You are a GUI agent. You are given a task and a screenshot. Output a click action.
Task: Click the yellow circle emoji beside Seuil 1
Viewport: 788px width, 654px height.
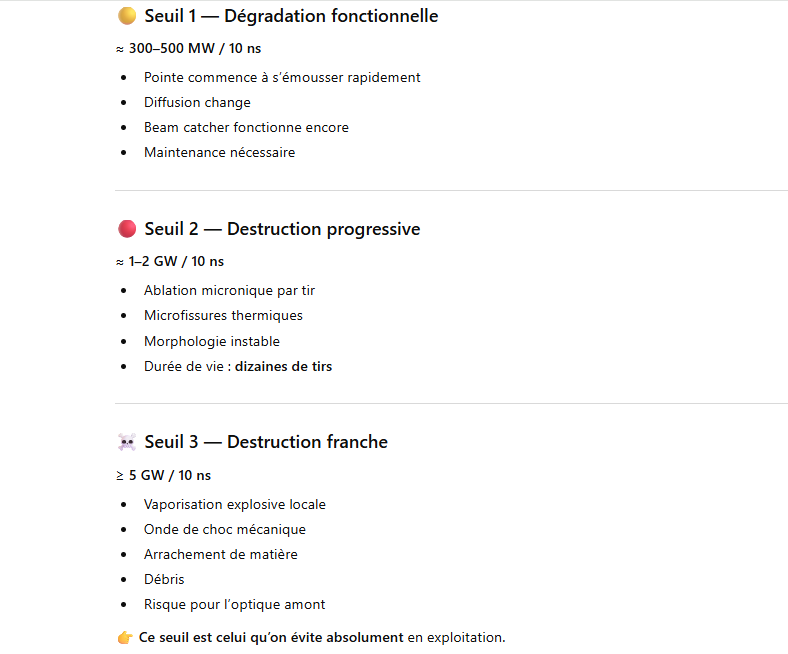(126, 16)
